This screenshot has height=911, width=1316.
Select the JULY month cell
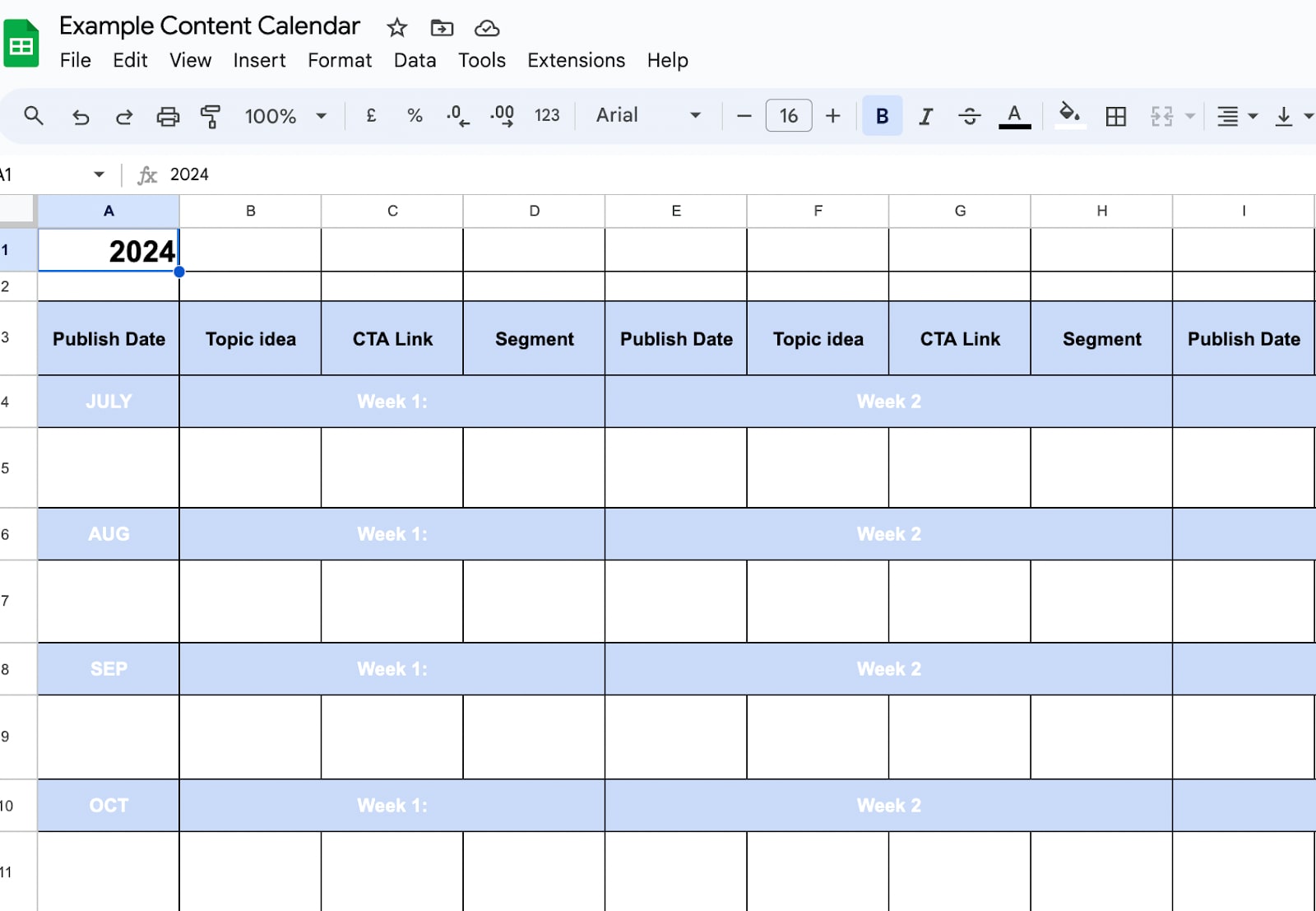point(109,402)
